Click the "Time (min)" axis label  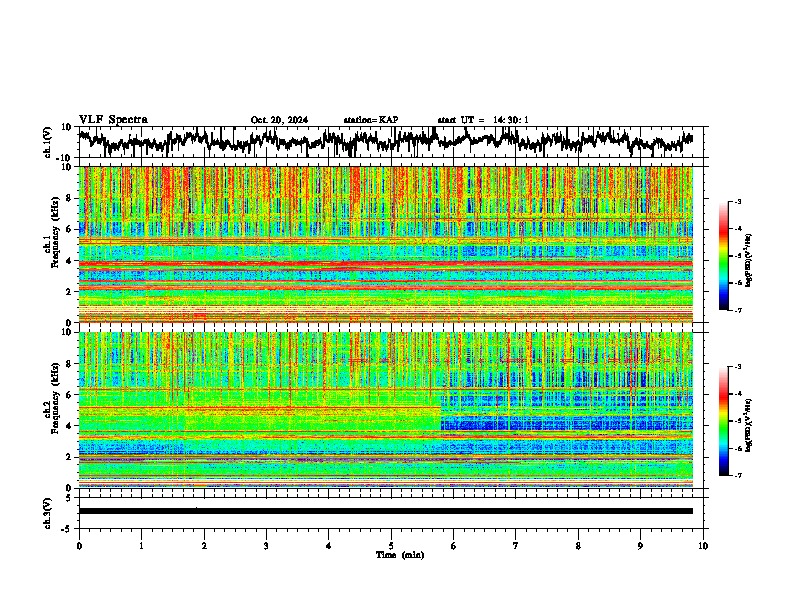tap(400, 555)
